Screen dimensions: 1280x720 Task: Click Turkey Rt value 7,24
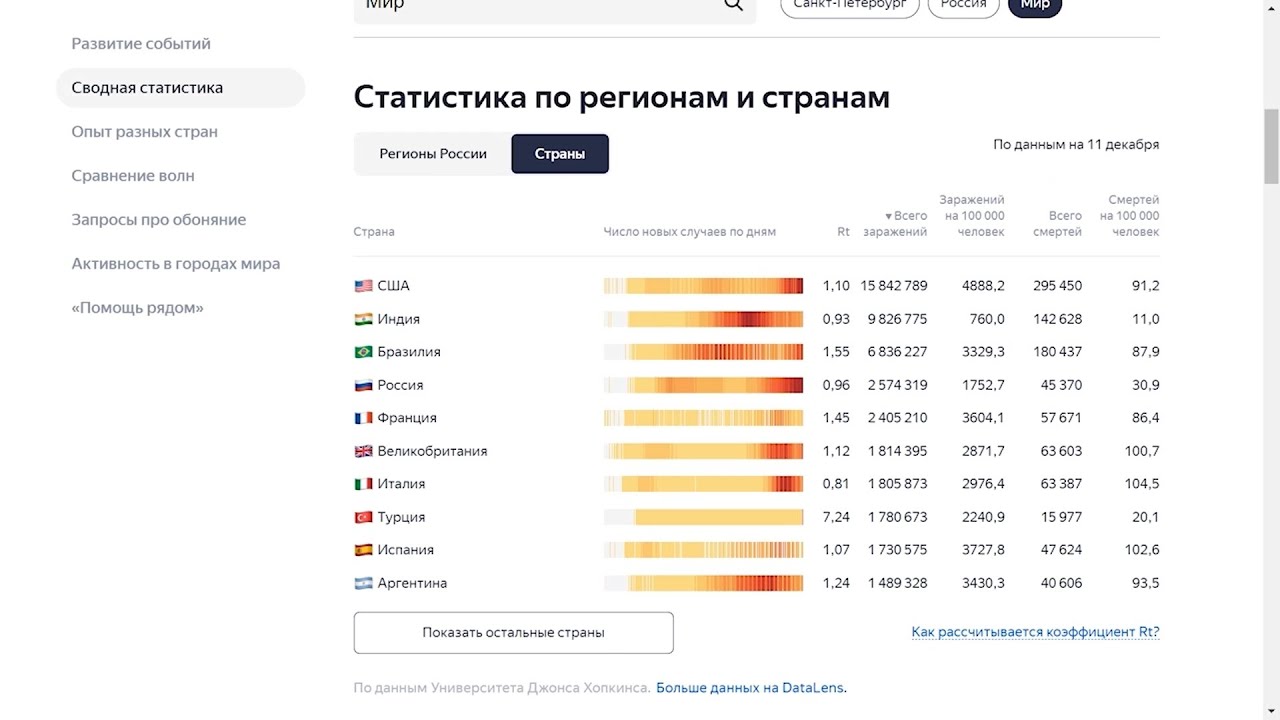[836, 517]
